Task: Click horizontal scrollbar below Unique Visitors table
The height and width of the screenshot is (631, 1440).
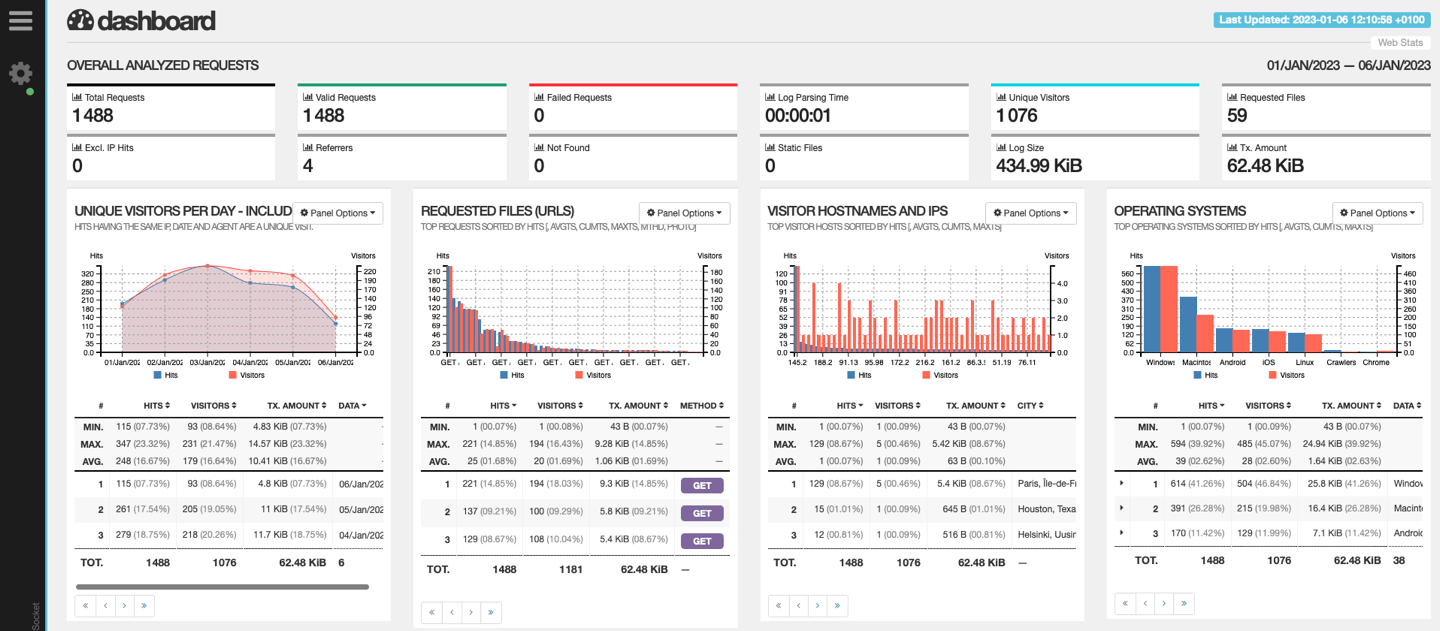Action: [x=221, y=587]
